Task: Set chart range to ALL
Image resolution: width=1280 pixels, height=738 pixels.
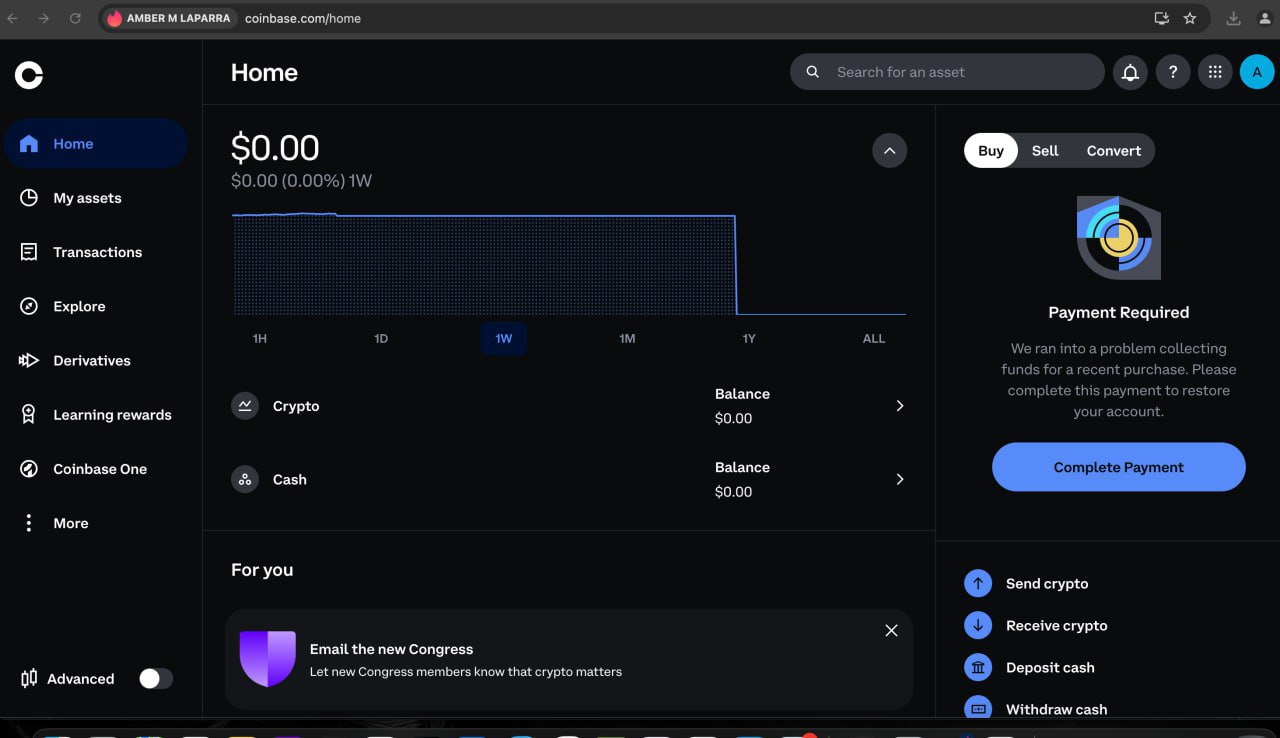Action: click(874, 338)
